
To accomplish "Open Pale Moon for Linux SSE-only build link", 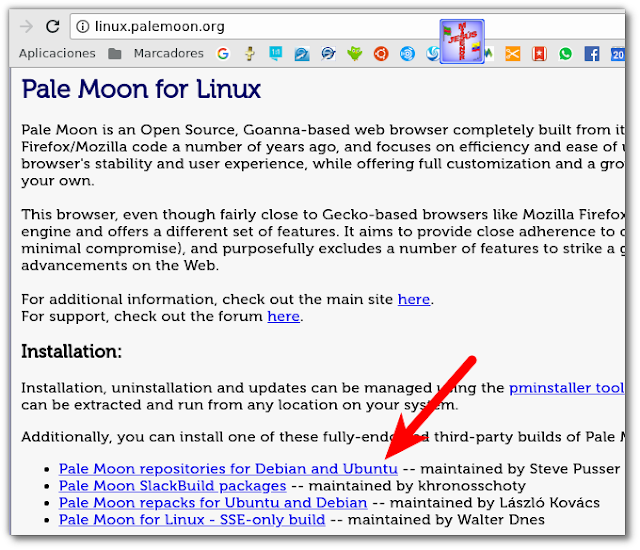I will click(192, 520).
